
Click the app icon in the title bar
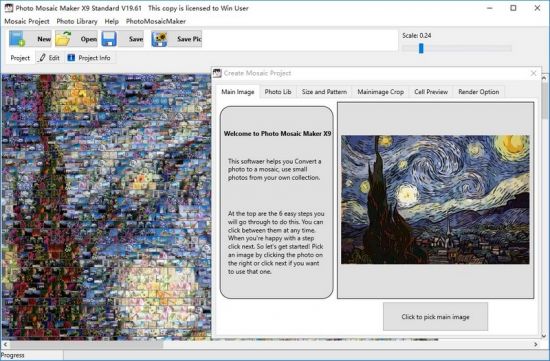(x=8, y=8)
